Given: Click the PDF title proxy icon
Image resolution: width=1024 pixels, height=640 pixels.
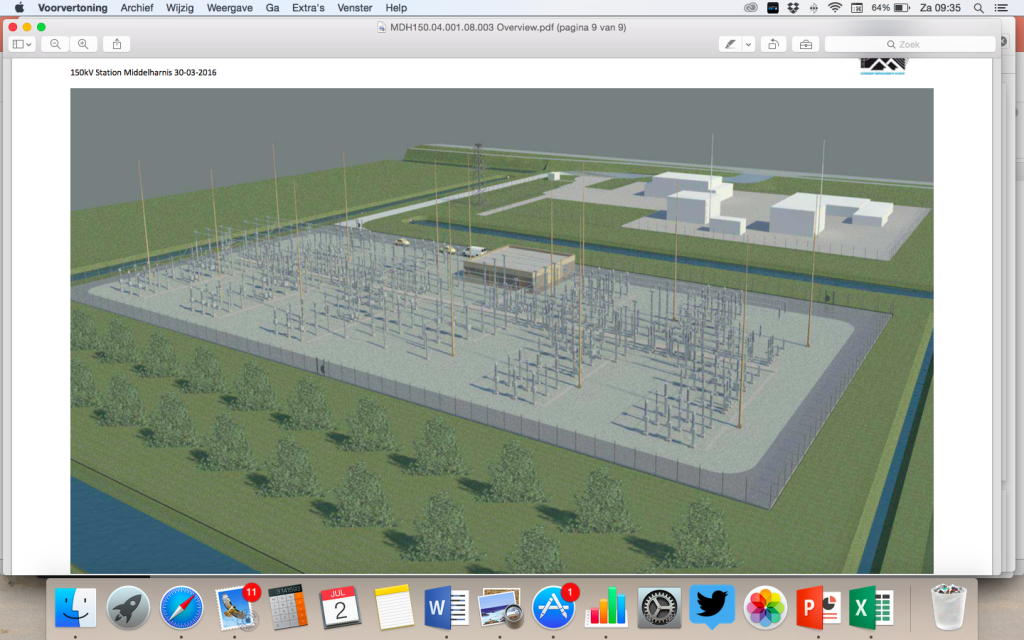Looking at the screenshot, I should 381,27.
